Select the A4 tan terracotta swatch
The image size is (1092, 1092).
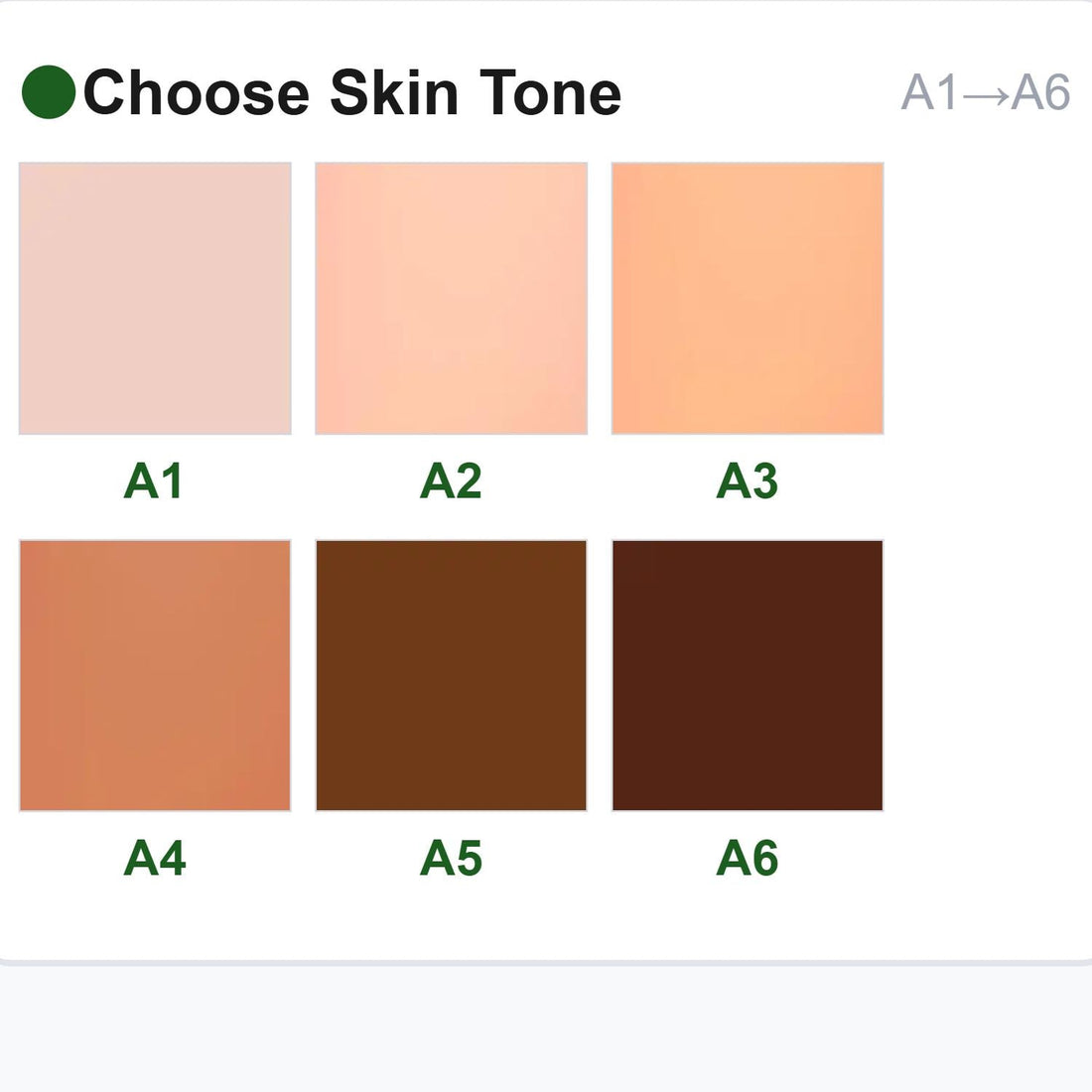(x=155, y=675)
